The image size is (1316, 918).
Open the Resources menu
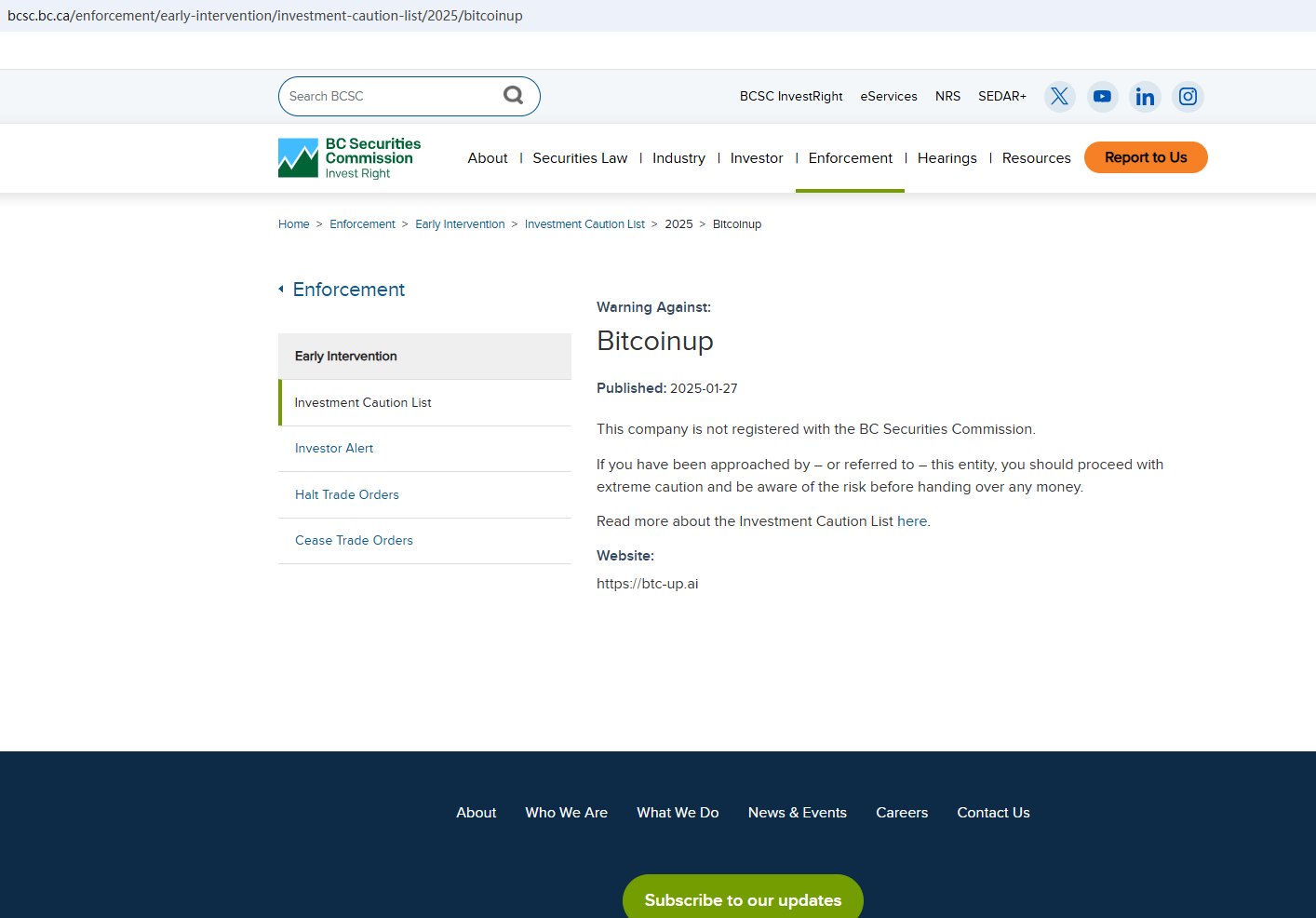[1036, 158]
